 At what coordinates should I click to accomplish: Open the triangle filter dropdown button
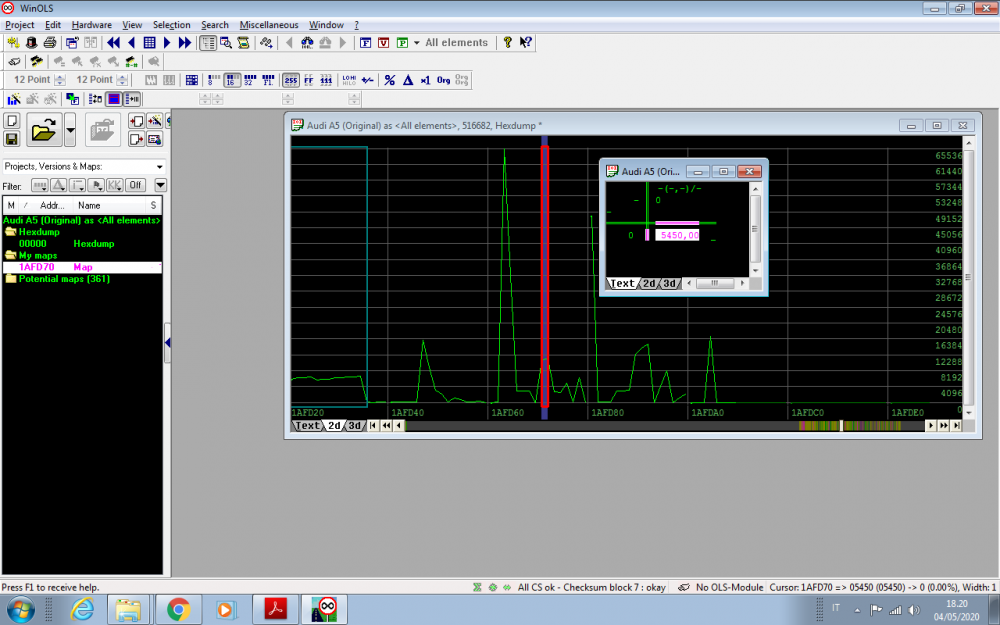tap(59, 185)
